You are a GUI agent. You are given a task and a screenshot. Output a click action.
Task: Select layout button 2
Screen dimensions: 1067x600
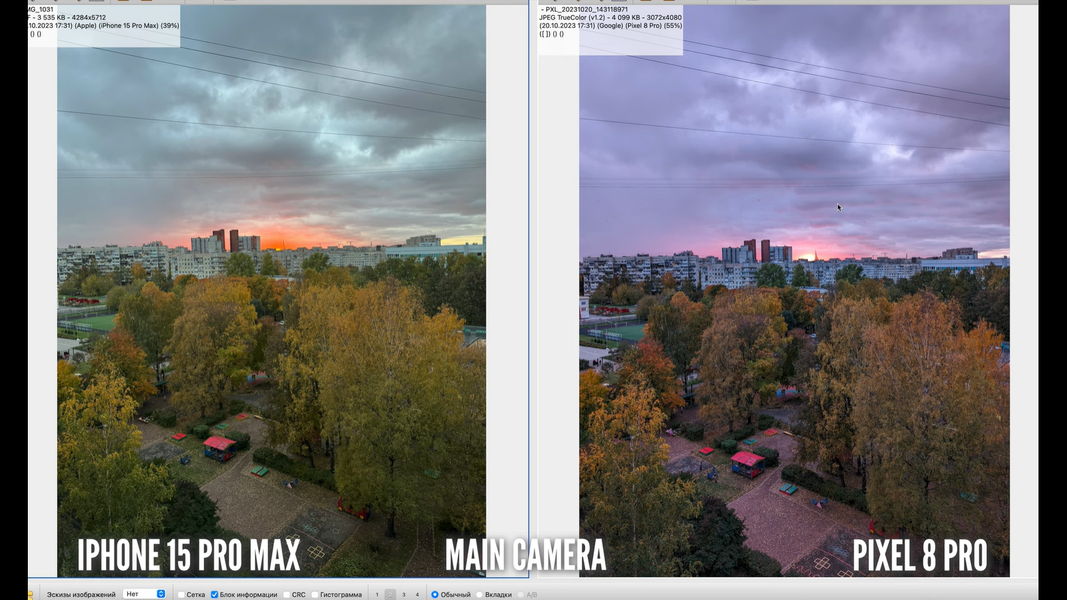click(x=390, y=595)
